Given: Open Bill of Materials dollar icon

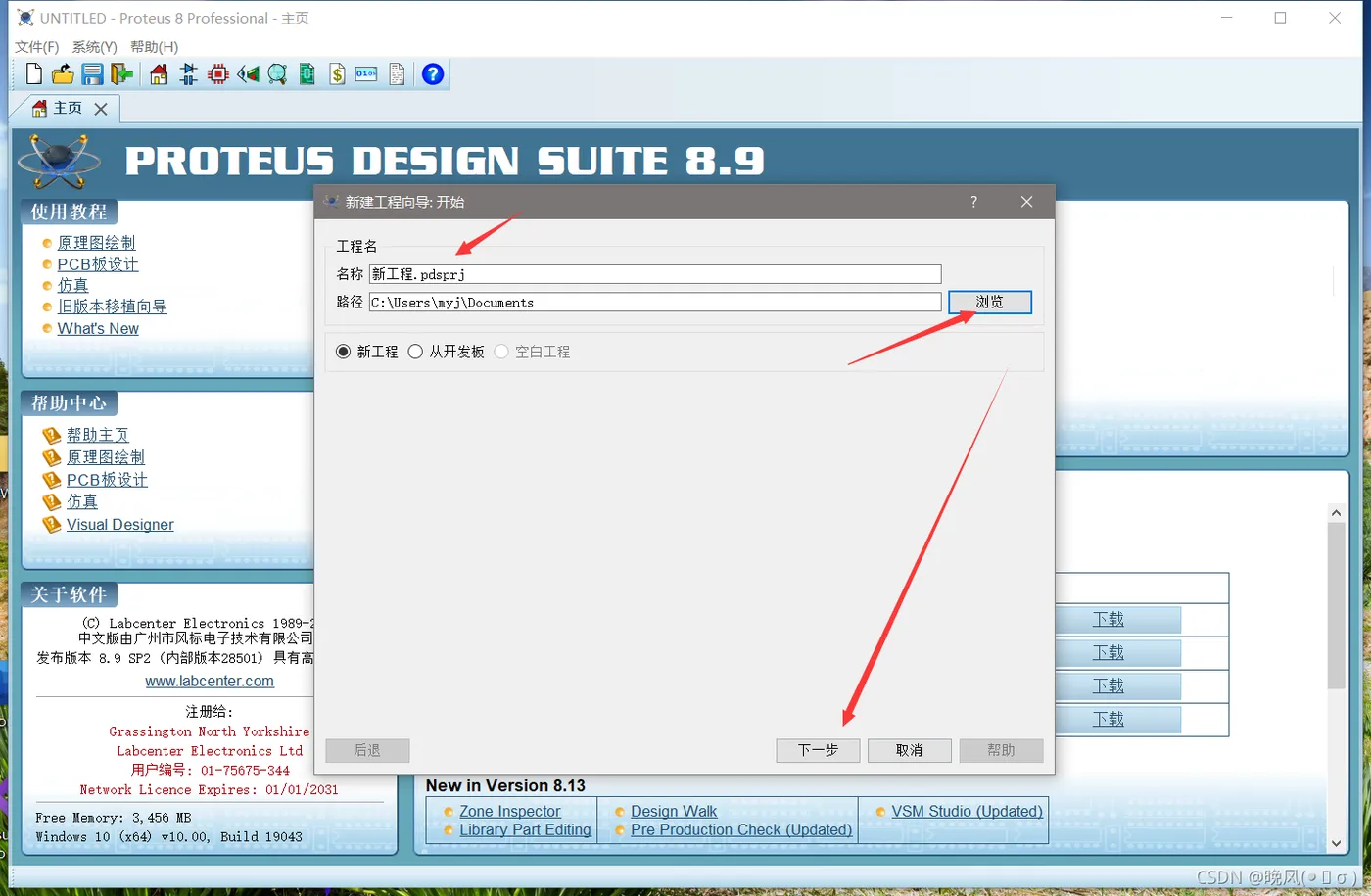Looking at the screenshot, I should (x=337, y=74).
